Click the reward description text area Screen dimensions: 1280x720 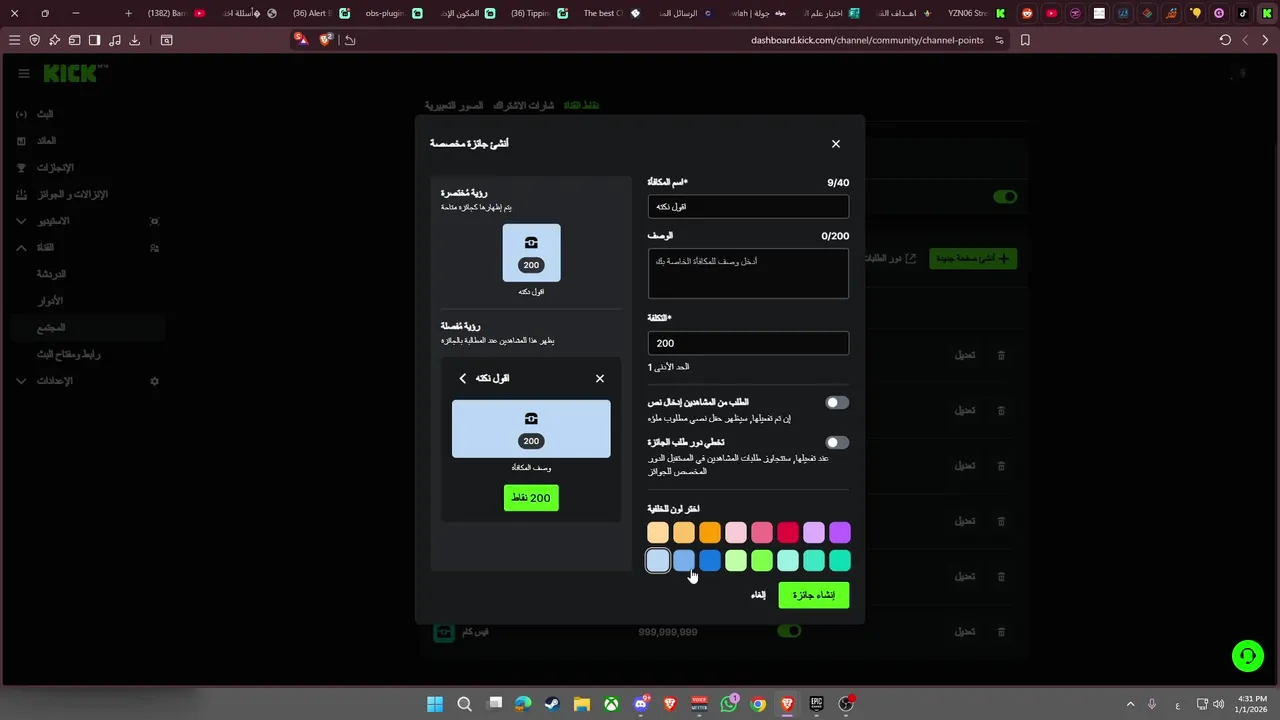(748, 273)
